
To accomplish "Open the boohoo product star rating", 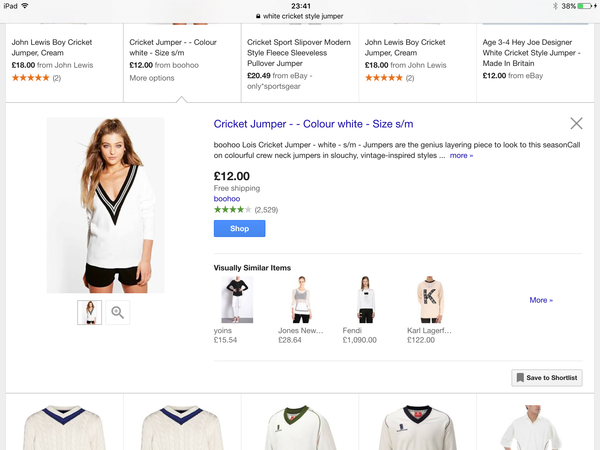I will (x=233, y=210).
